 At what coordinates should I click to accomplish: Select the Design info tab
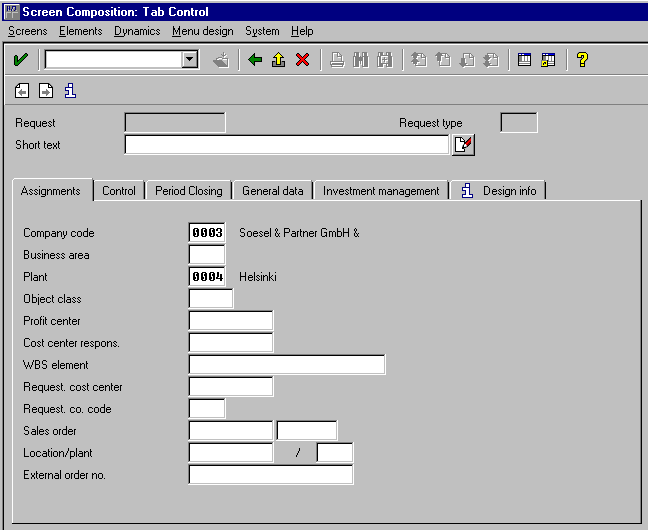pyautogui.click(x=499, y=191)
